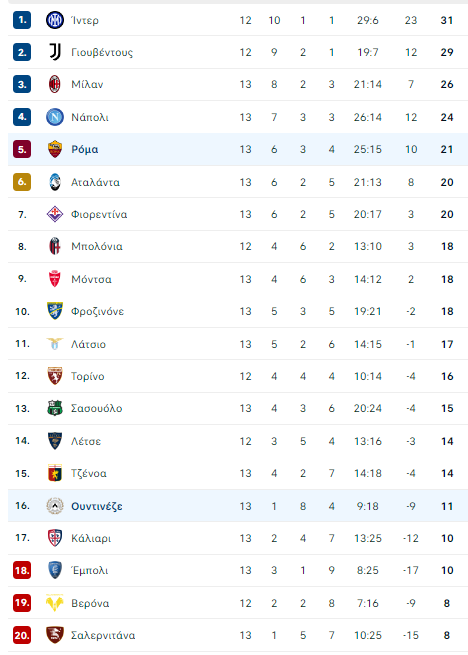
Task: Select the Ουντινέζε team name
Action: [97, 506]
